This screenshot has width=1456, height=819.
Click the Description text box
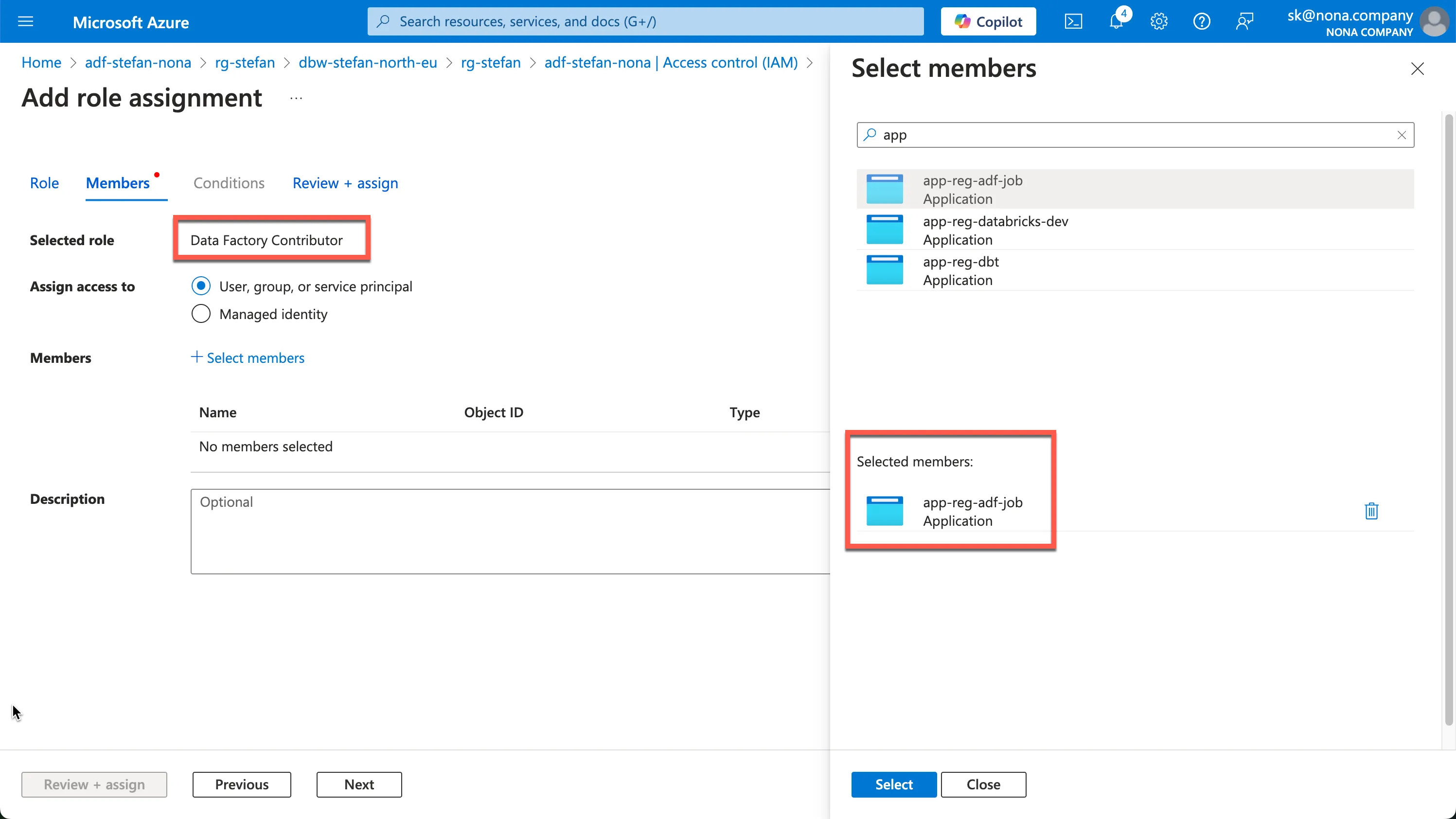509,531
